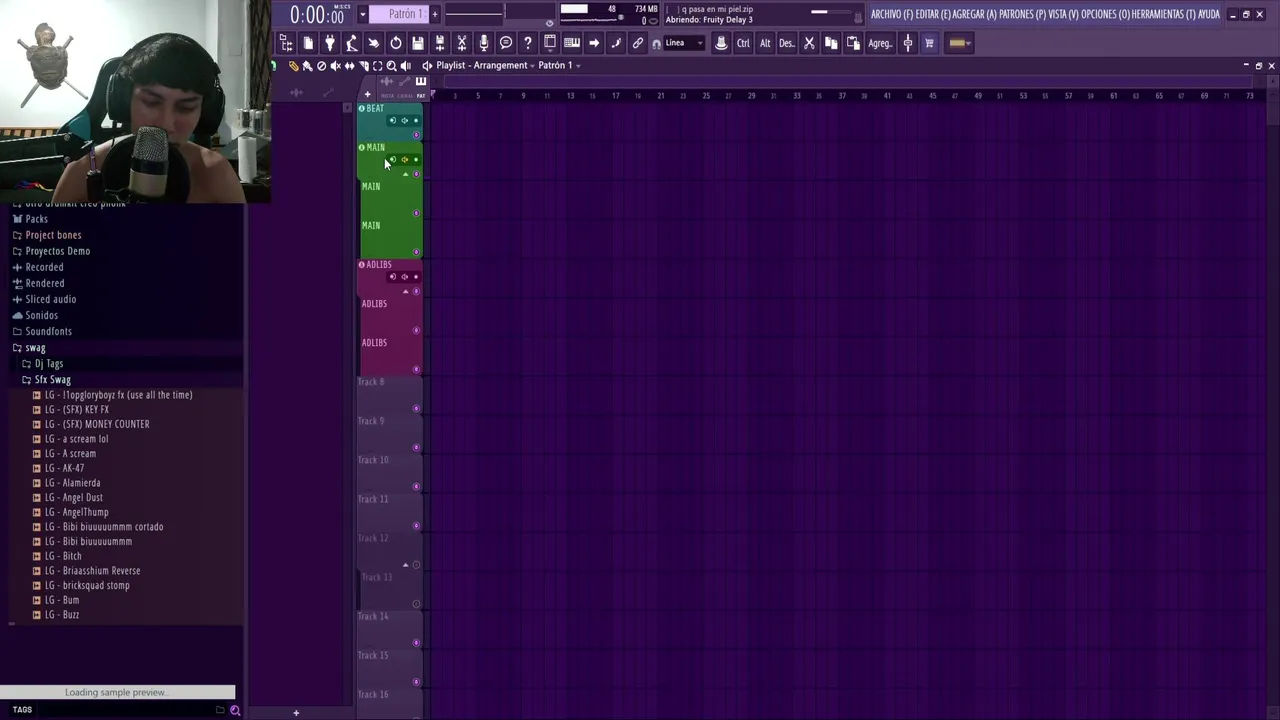Viewport: 1280px width, 720px height.
Task: Click the microphone recording icon in toolbar
Action: coord(484,43)
